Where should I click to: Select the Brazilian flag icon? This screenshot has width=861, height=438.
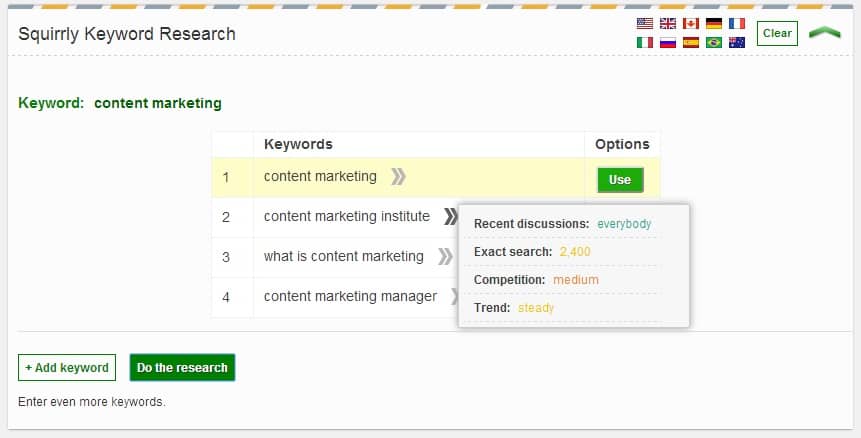(x=714, y=43)
